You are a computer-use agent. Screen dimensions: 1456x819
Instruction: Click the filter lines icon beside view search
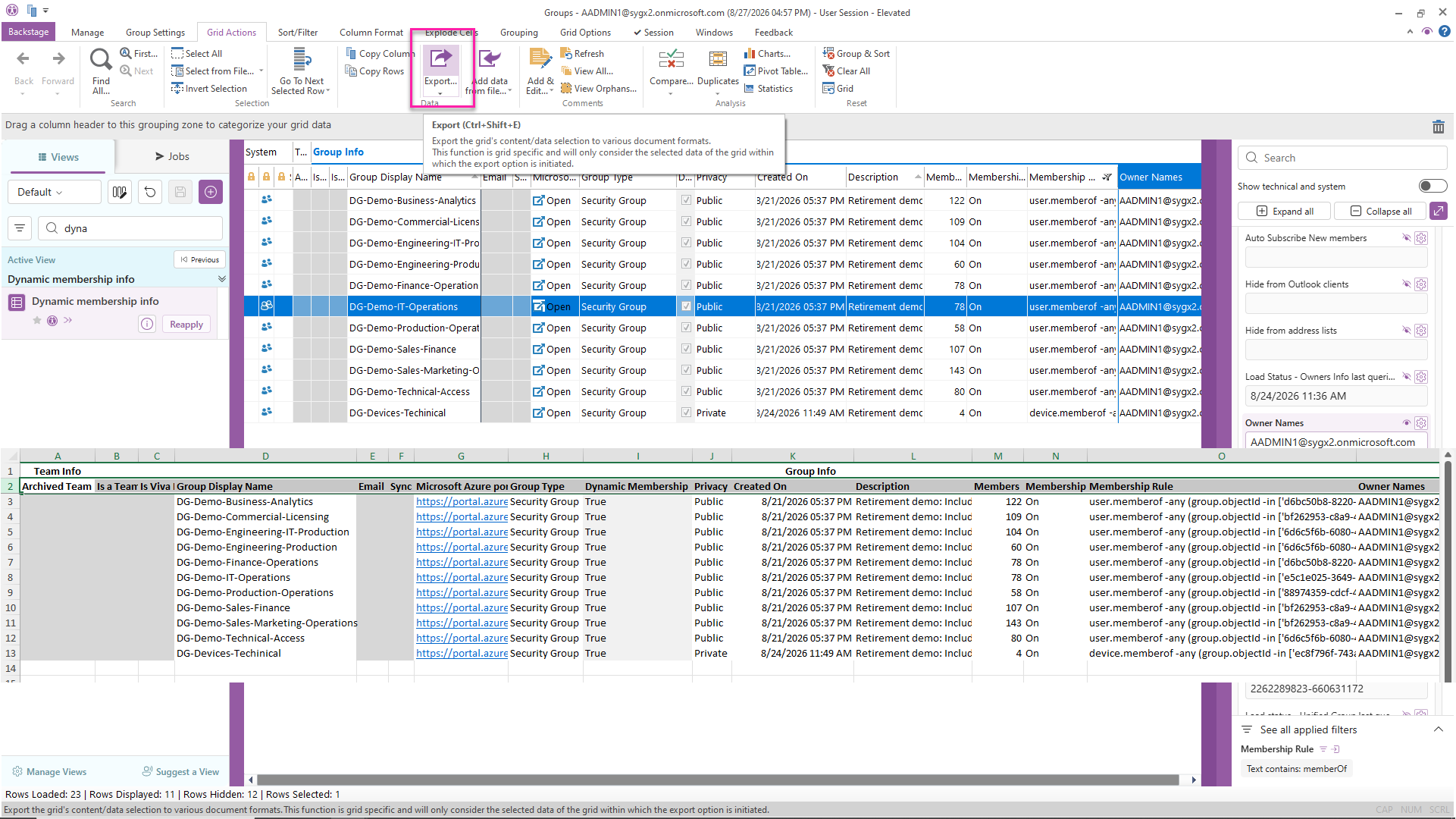[20, 228]
